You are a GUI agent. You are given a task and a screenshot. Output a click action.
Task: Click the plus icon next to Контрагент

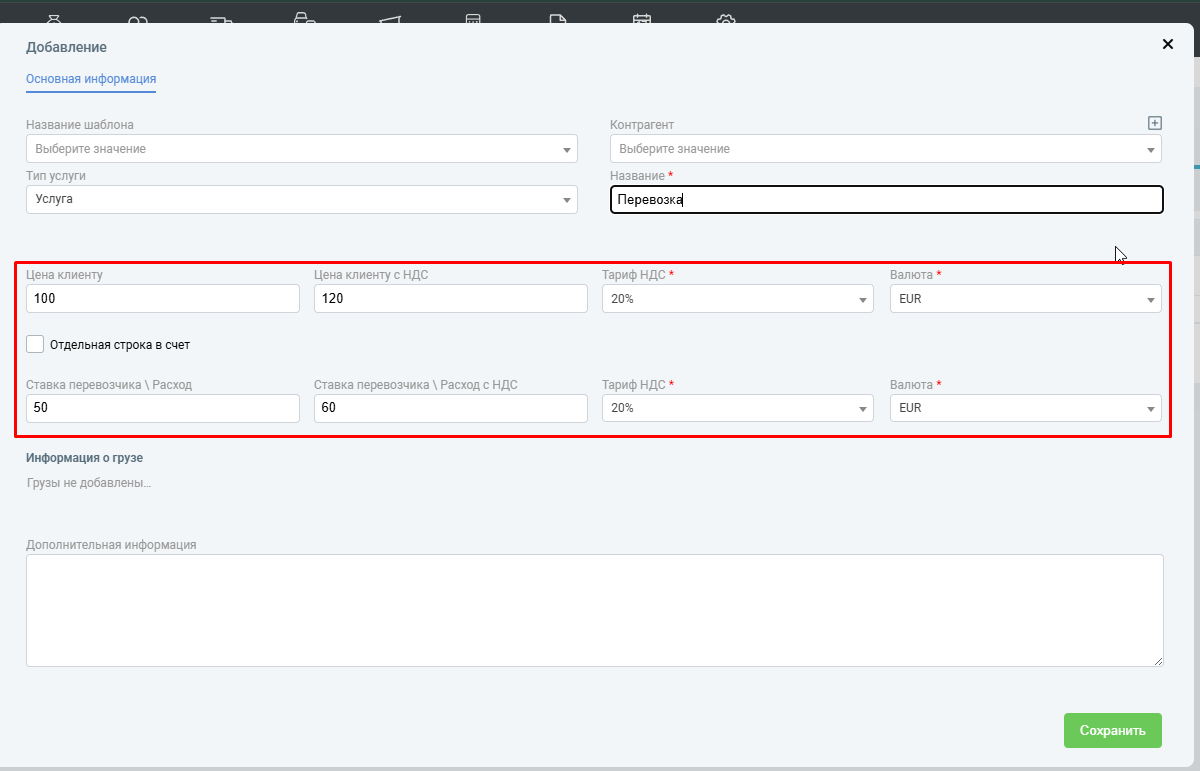pos(1154,123)
